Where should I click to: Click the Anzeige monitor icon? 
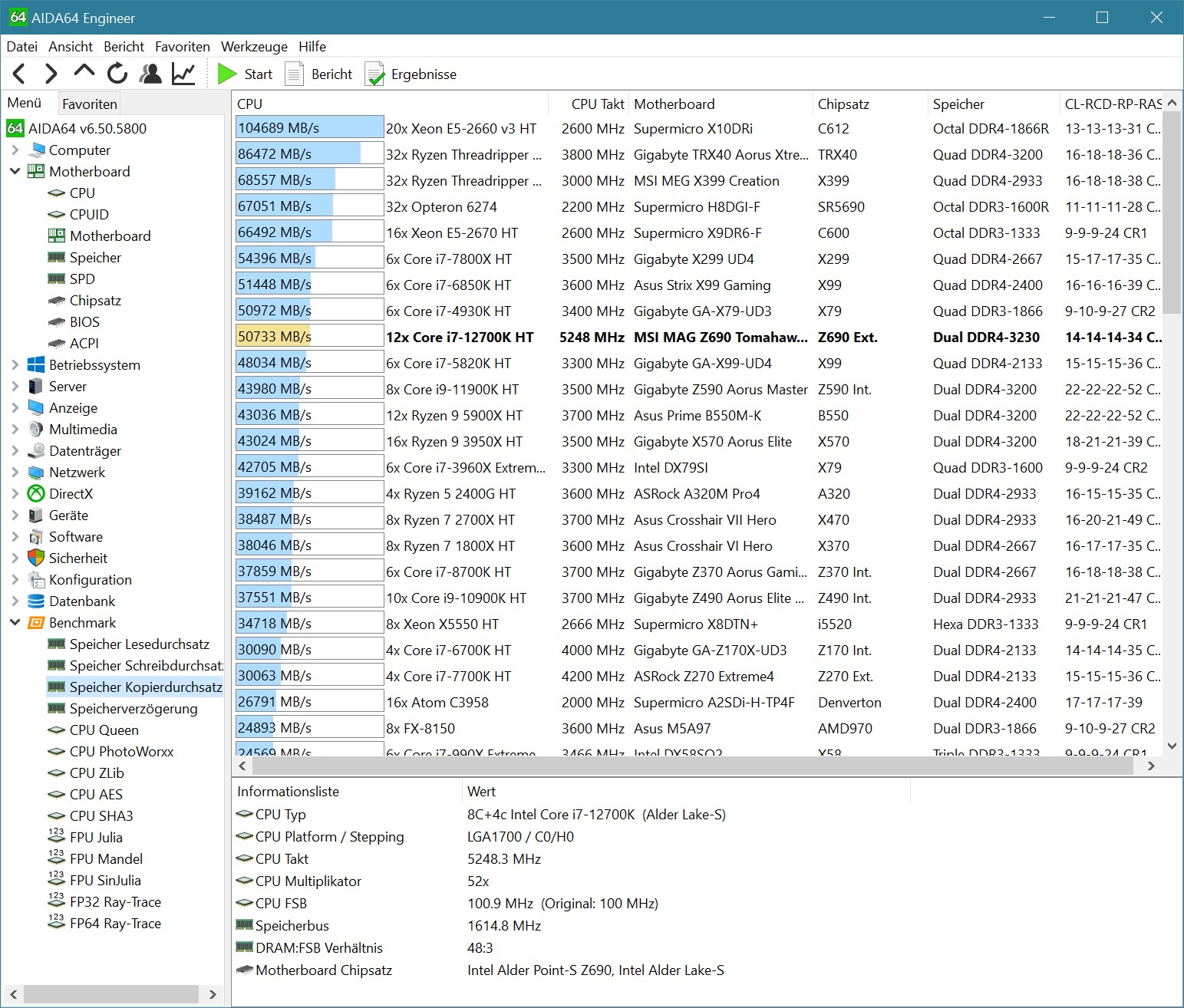coord(36,407)
